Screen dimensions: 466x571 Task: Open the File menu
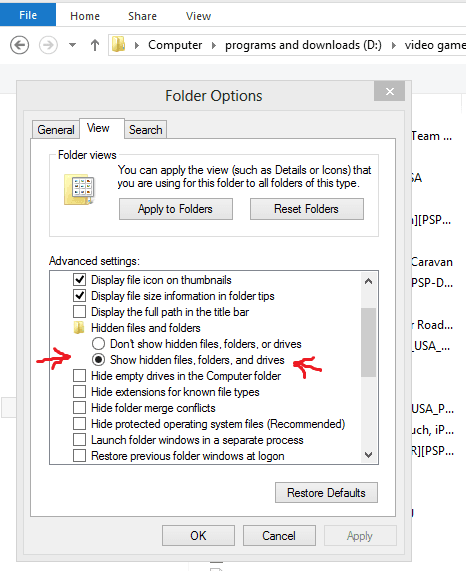pos(28,15)
